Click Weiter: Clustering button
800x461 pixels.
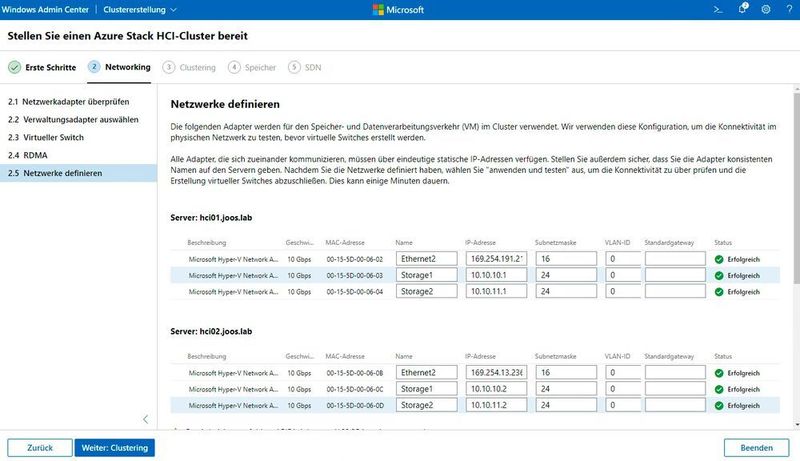[115, 447]
